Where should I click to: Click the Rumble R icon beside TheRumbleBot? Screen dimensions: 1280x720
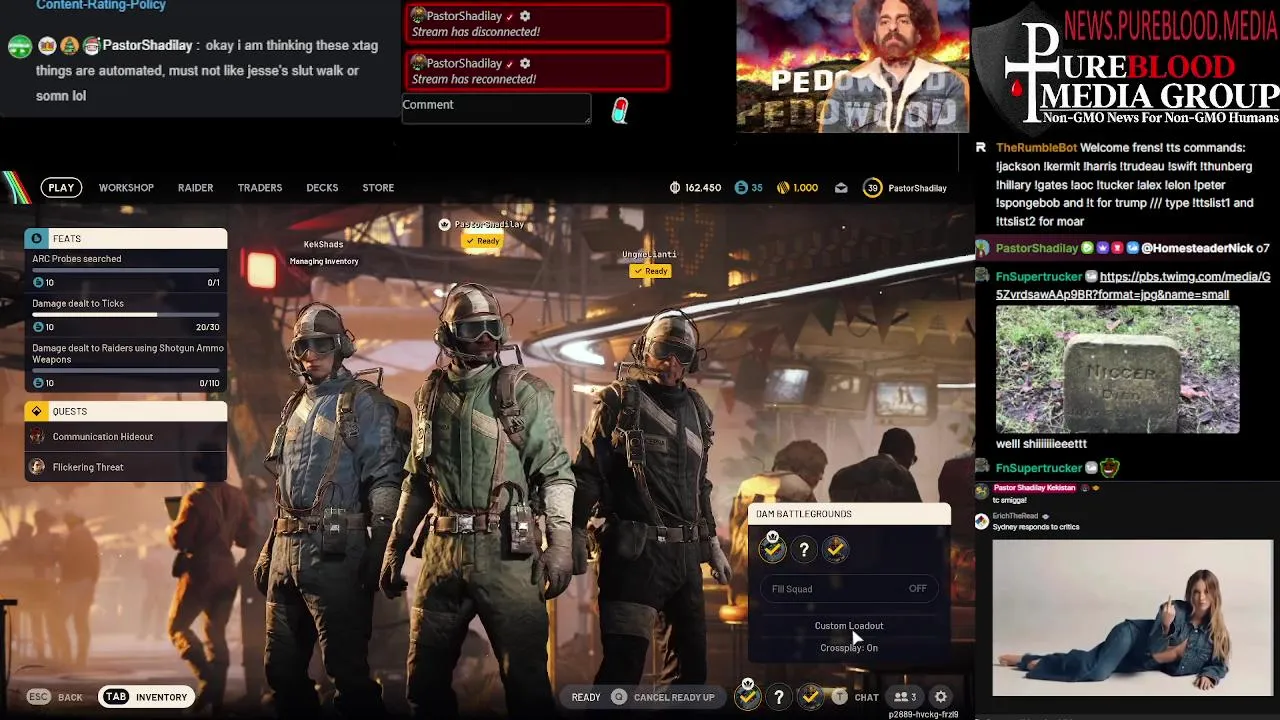coord(981,148)
